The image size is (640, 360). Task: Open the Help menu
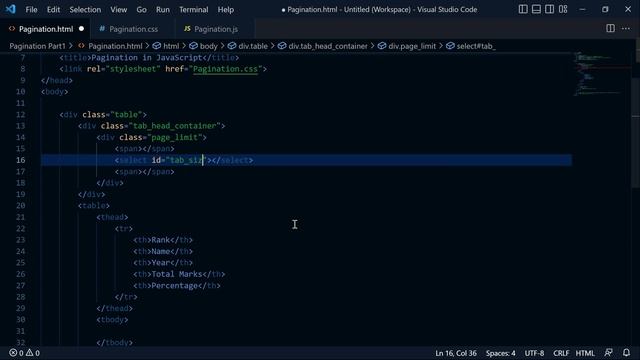pos(225,9)
